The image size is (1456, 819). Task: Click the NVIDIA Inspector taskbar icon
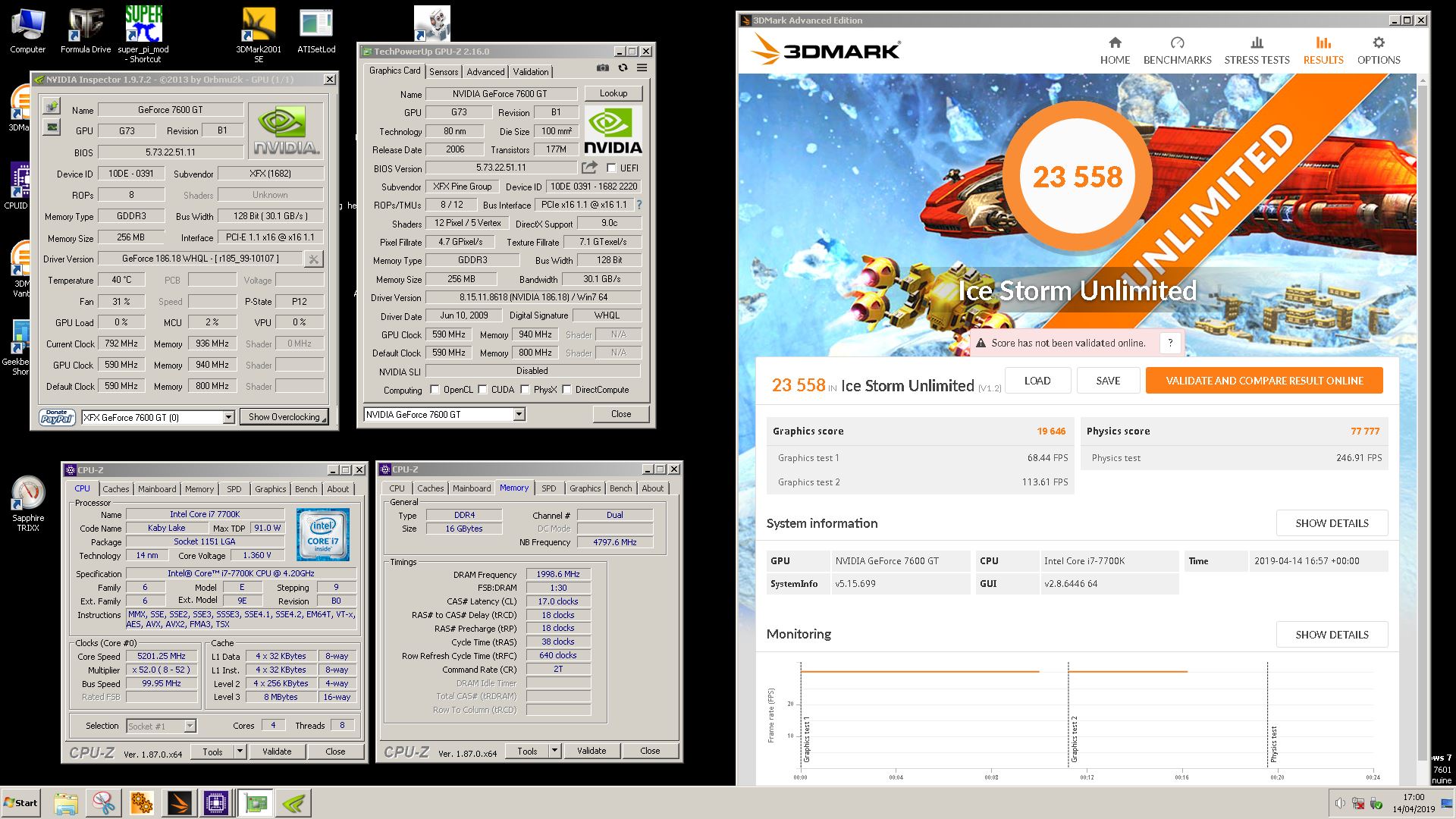293,803
